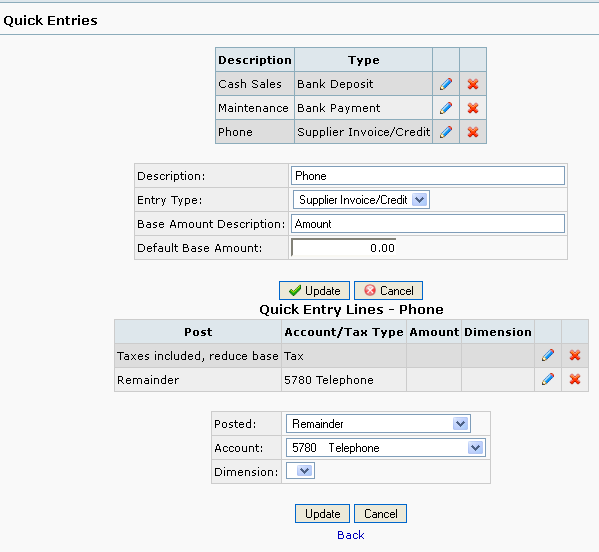Click the lower Update button for lines
Screen dimensions: 599x552
click(x=322, y=513)
